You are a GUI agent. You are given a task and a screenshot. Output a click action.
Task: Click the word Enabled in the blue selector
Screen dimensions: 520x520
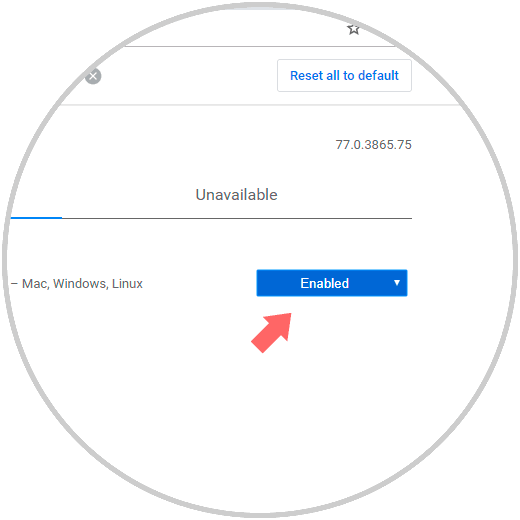[x=325, y=283]
